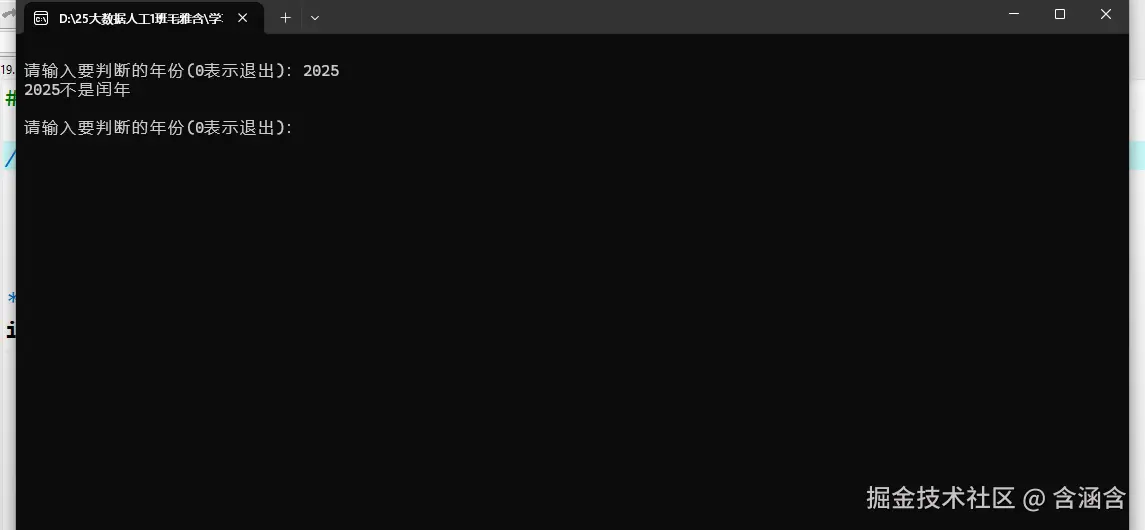Click the cmd console icon on the tab
The width and height of the screenshot is (1145, 530).
click(41, 18)
